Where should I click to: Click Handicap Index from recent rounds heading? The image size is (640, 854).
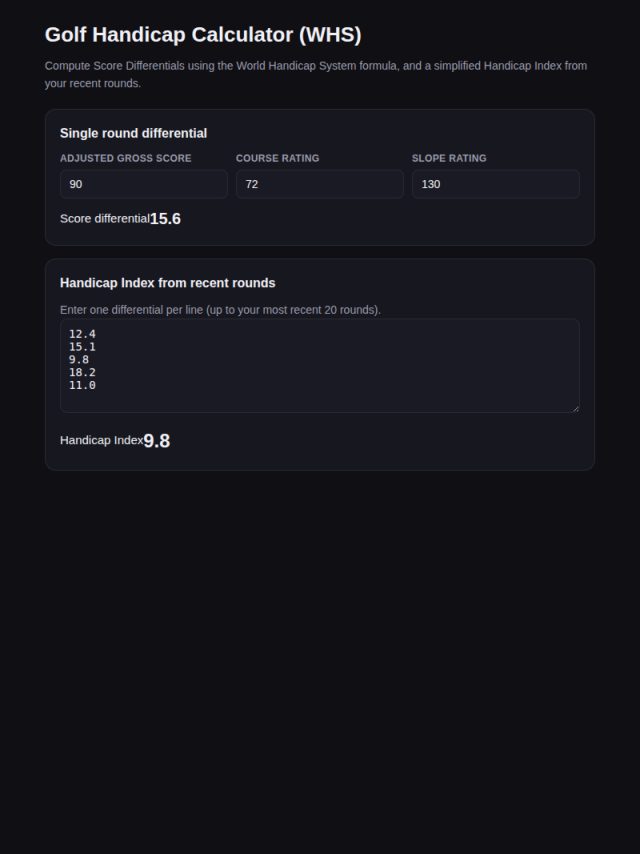168,283
